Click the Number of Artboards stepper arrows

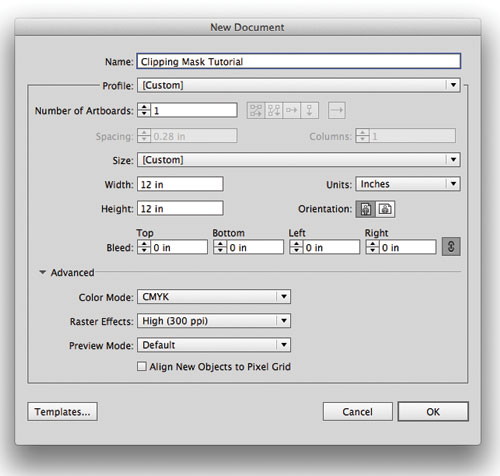144,110
